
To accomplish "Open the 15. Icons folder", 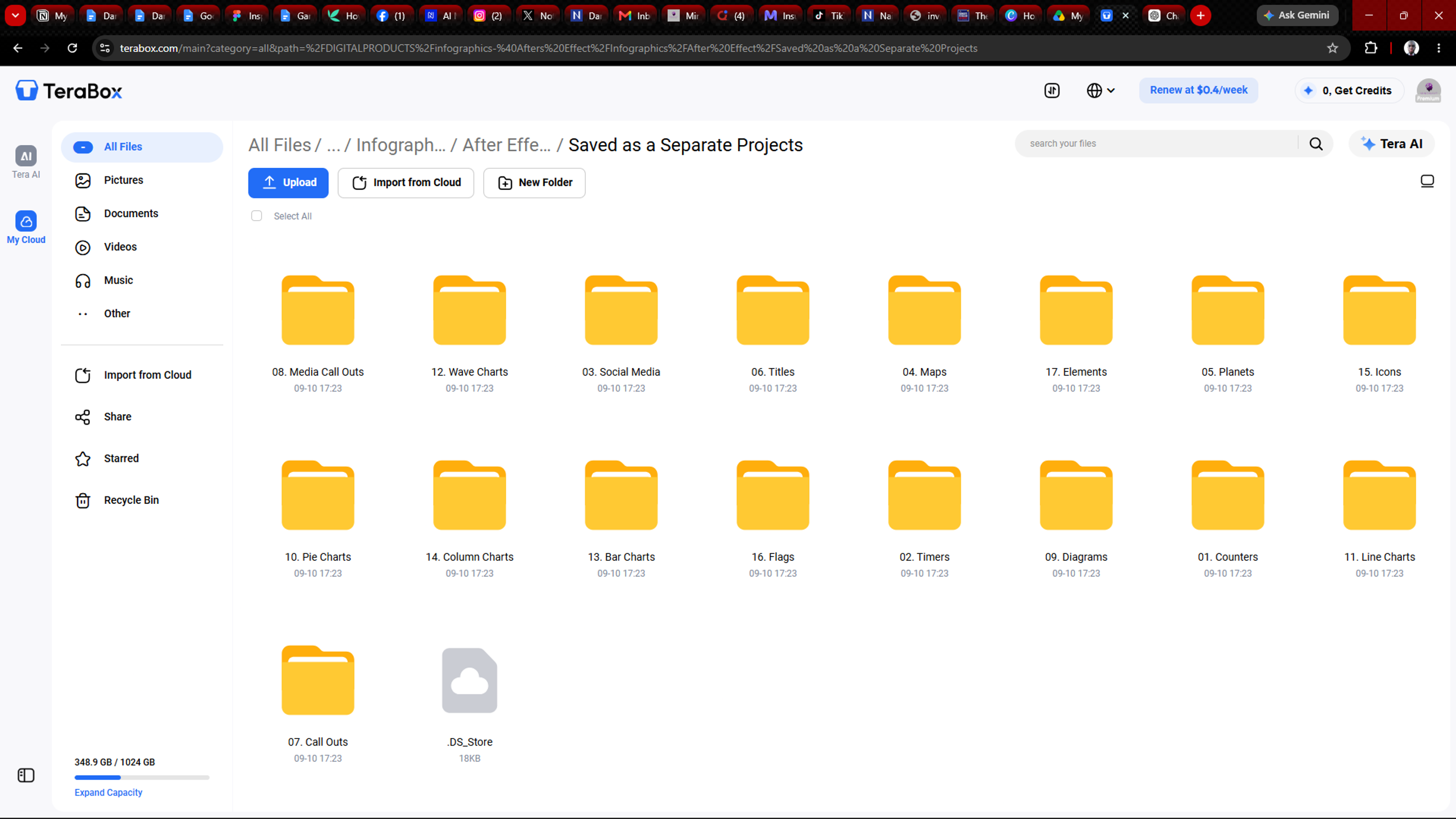I will pos(1380,311).
